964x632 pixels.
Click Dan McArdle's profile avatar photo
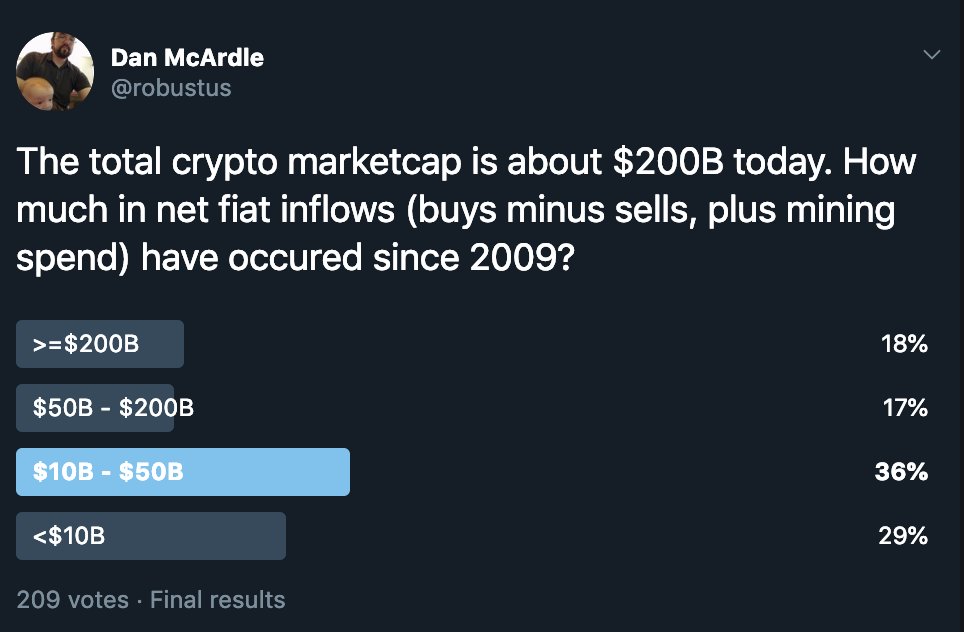click(x=55, y=71)
